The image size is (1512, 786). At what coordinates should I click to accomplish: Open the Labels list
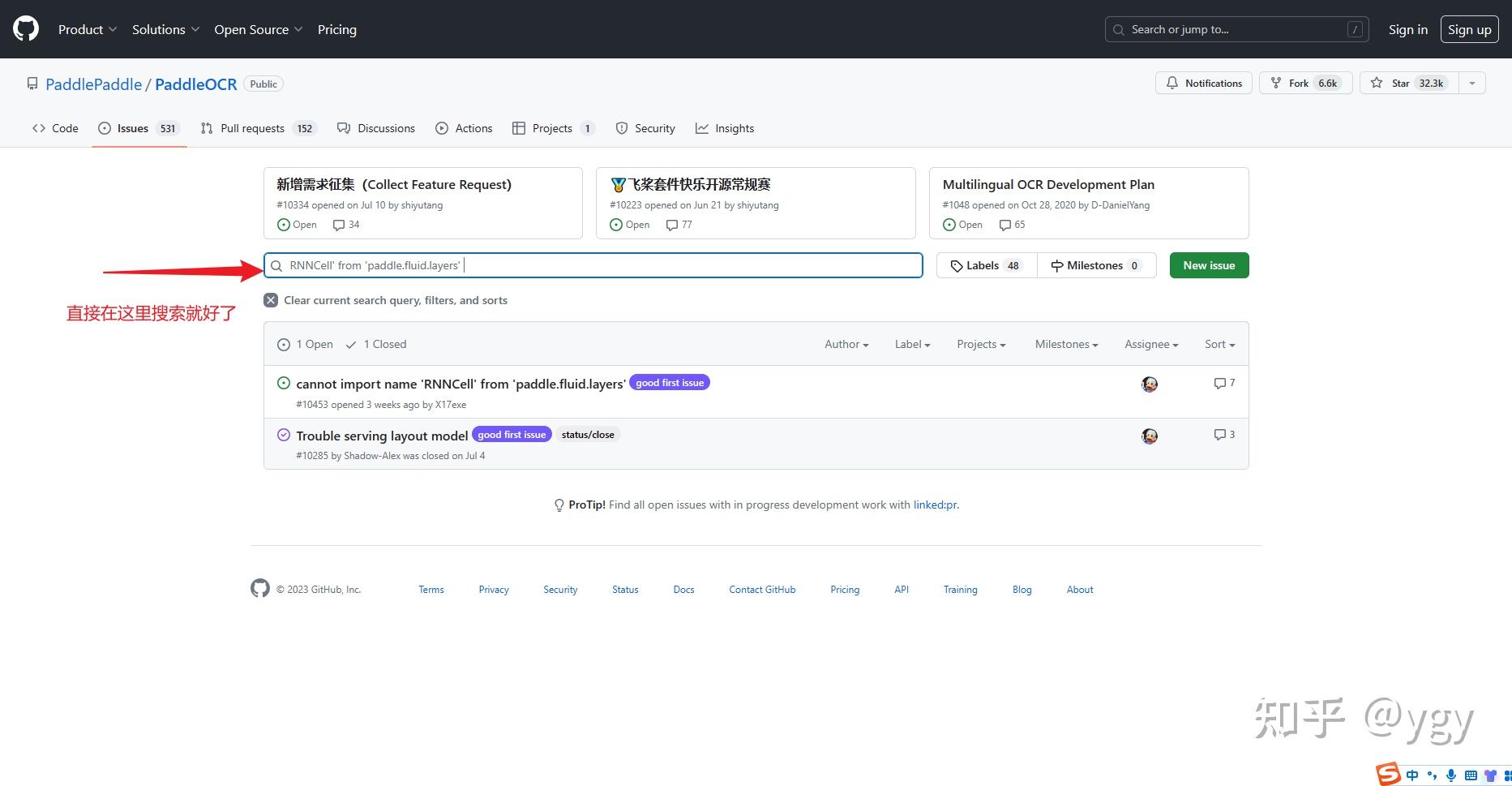pos(987,265)
